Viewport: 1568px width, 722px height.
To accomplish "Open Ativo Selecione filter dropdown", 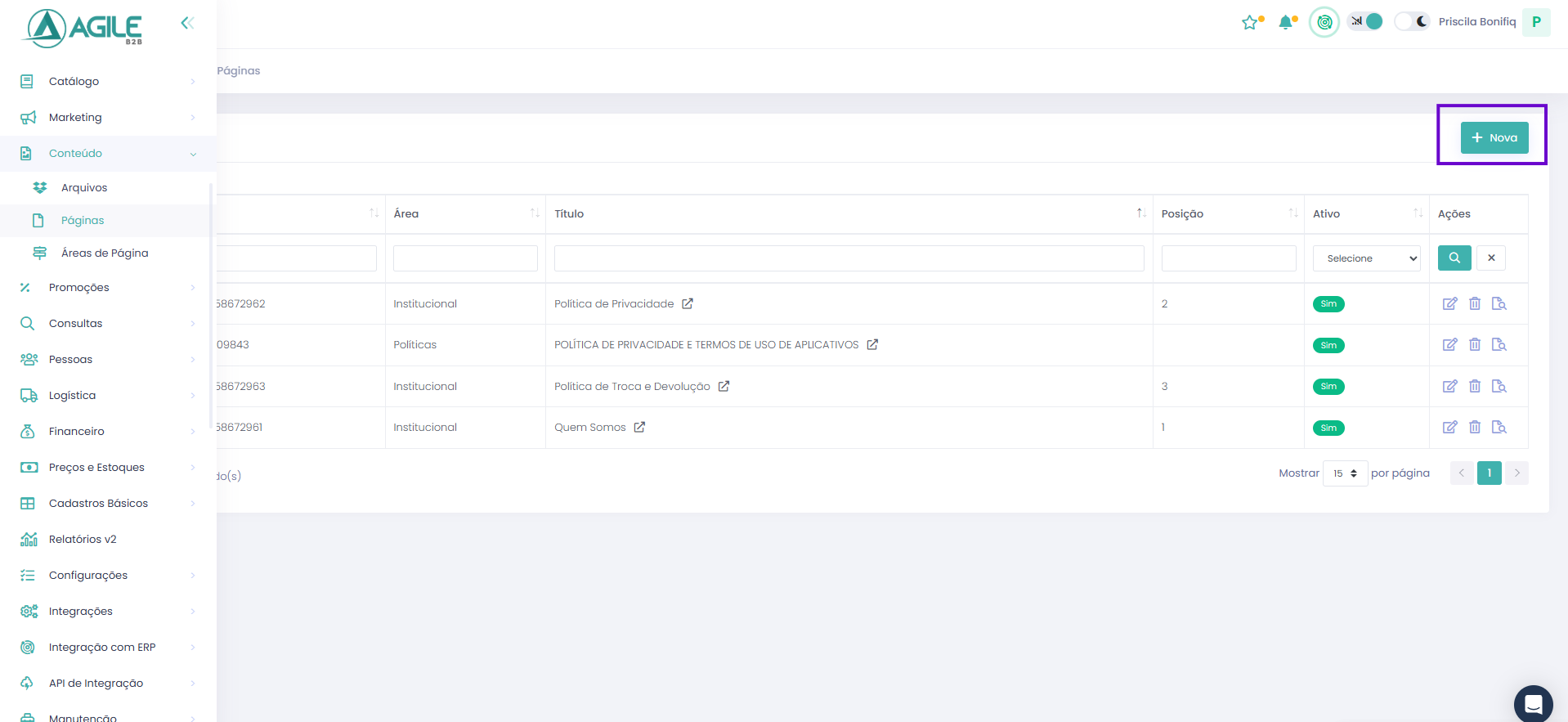I will [1367, 258].
